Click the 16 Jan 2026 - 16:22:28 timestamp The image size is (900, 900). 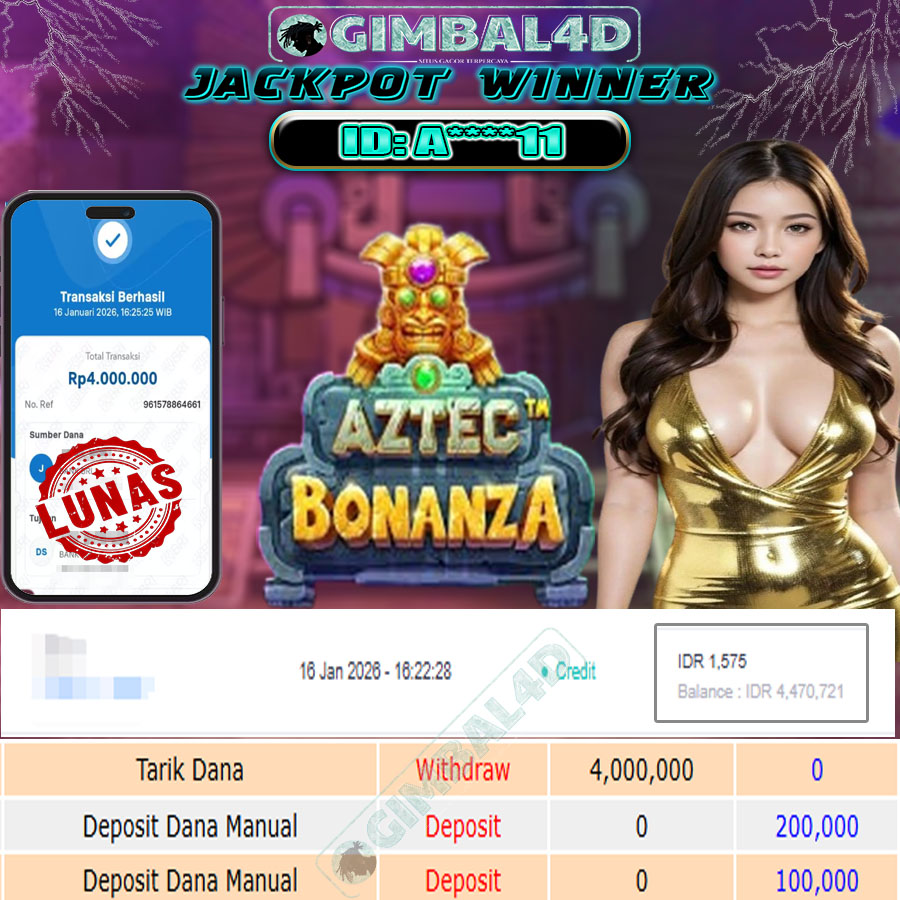375,670
